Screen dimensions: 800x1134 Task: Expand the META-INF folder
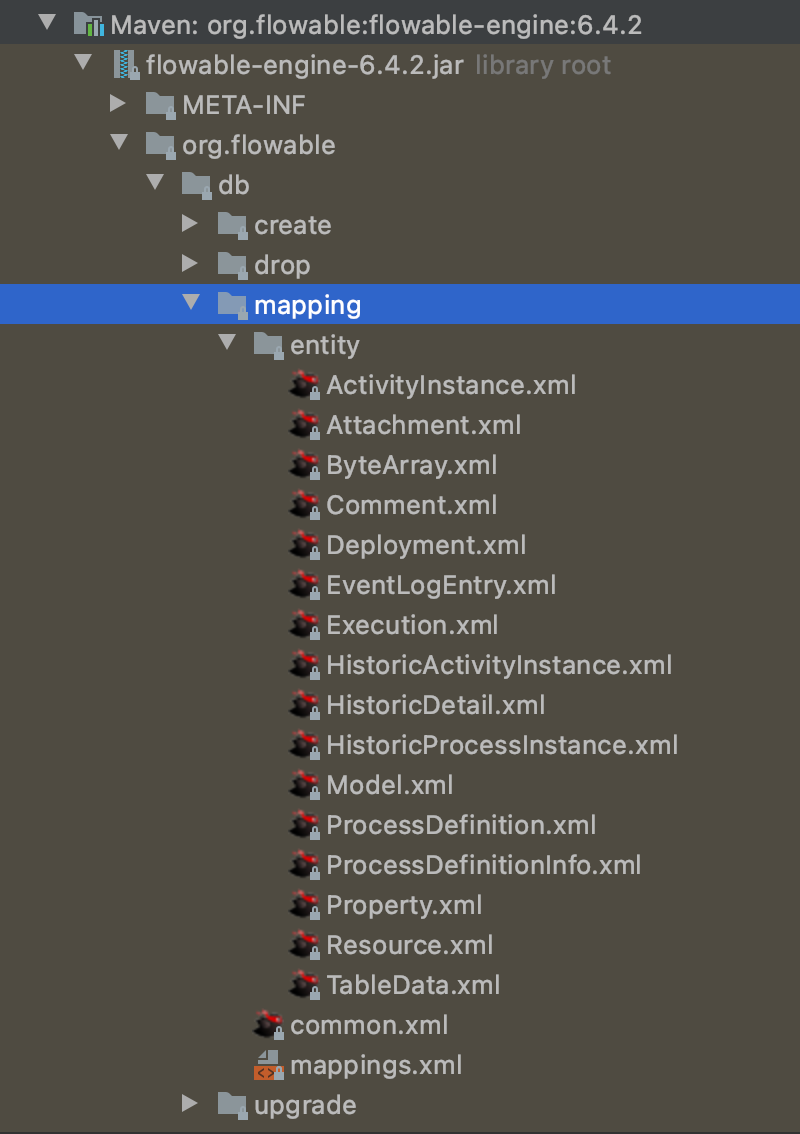118,103
